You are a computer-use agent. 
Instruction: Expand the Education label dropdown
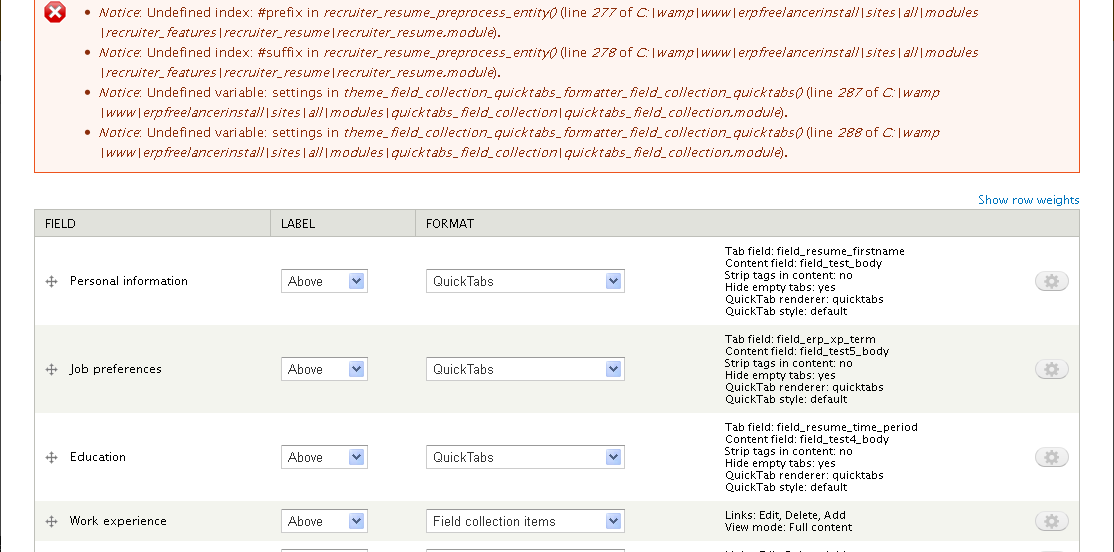324,458
